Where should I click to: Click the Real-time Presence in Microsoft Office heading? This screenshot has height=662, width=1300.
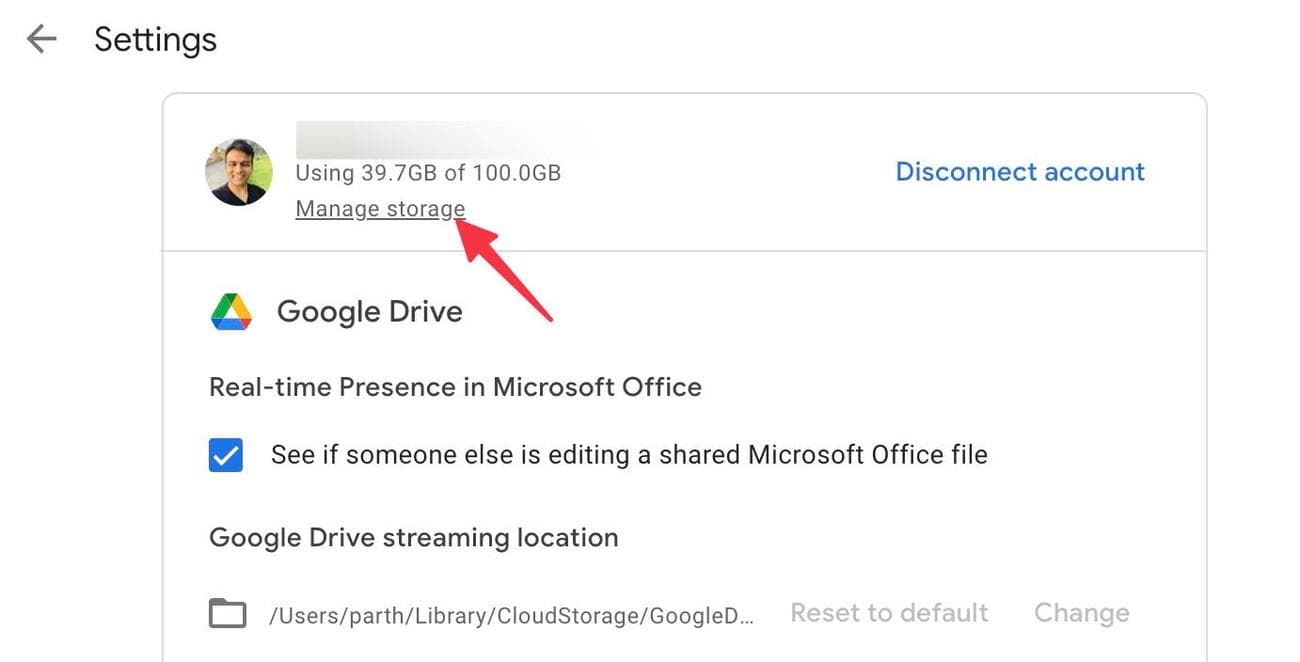click(x=455, y=386)
